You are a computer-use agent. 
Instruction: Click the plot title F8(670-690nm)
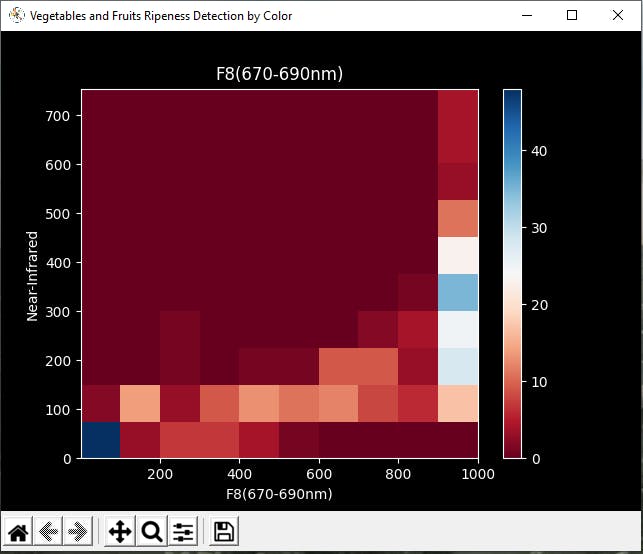279,74
